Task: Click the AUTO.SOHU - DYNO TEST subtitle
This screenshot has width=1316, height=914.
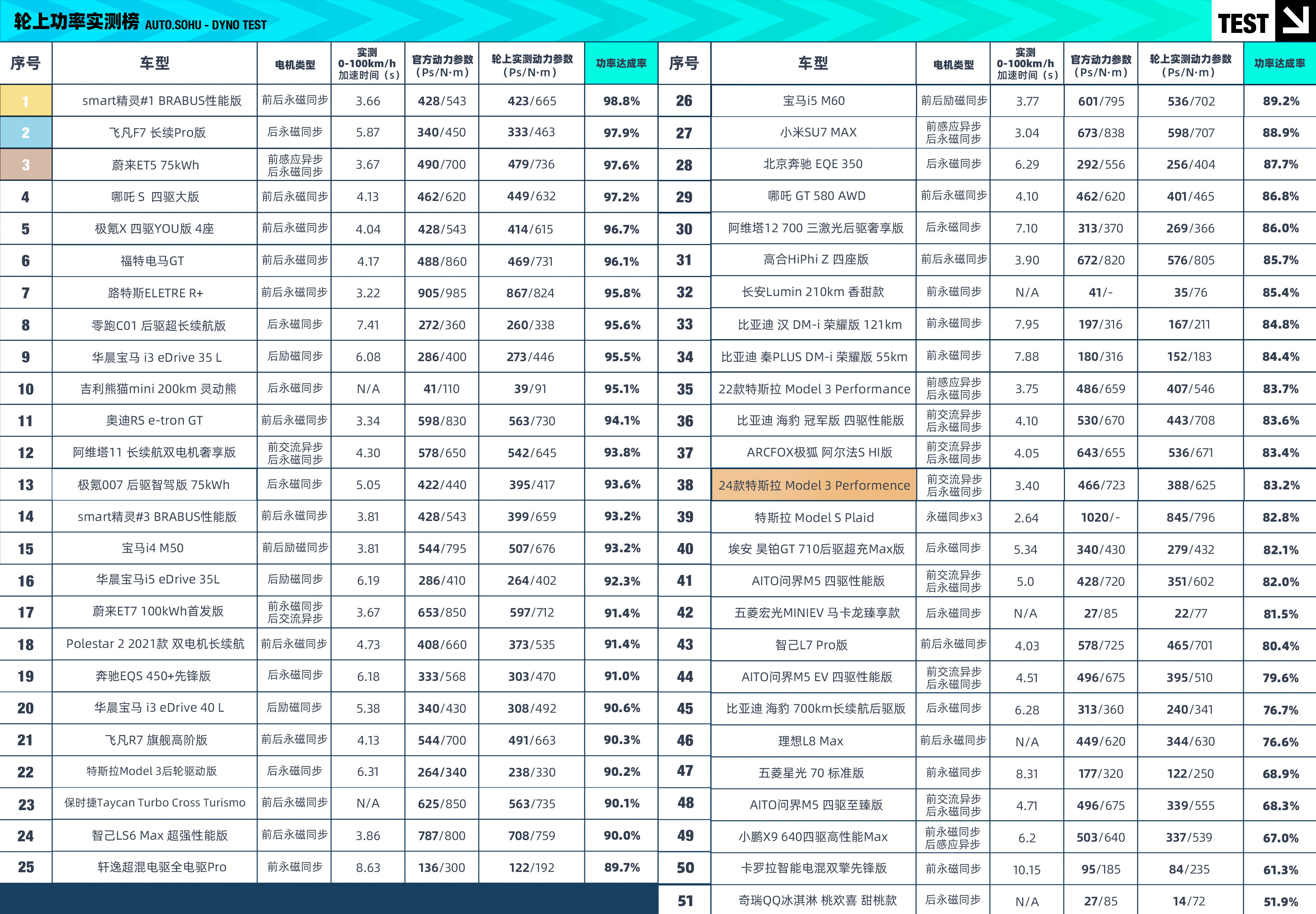Action: 206,25
